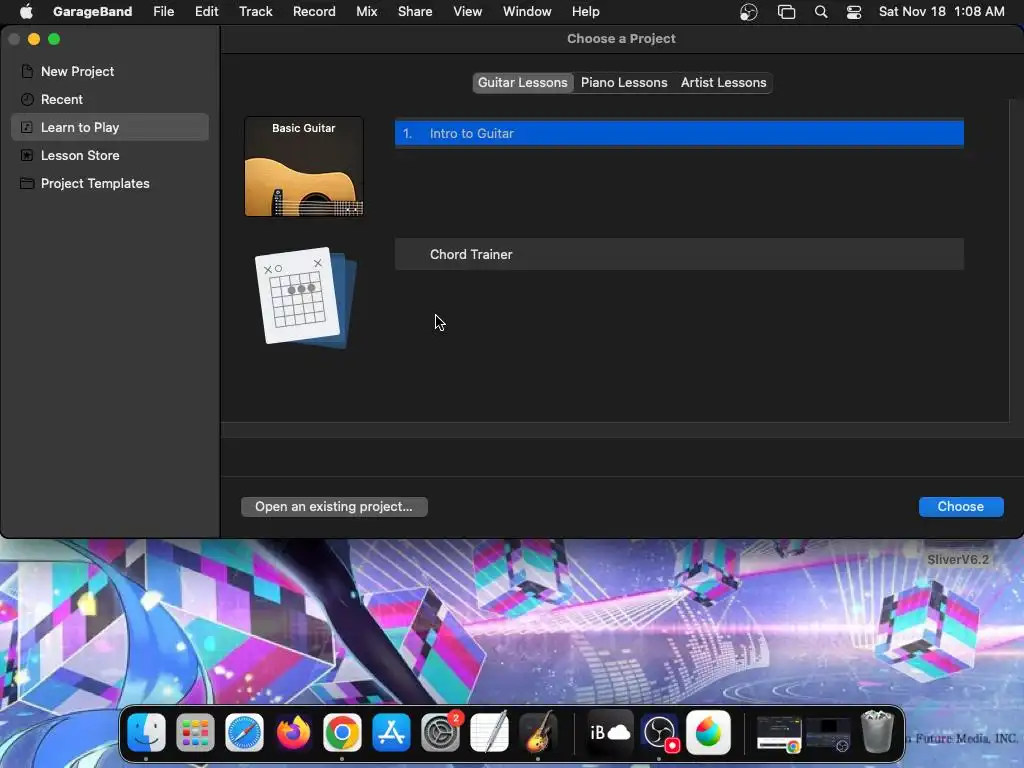Open Trash from the dock
The height and width of the screenshot is (768, 1024).
[877, 732]
